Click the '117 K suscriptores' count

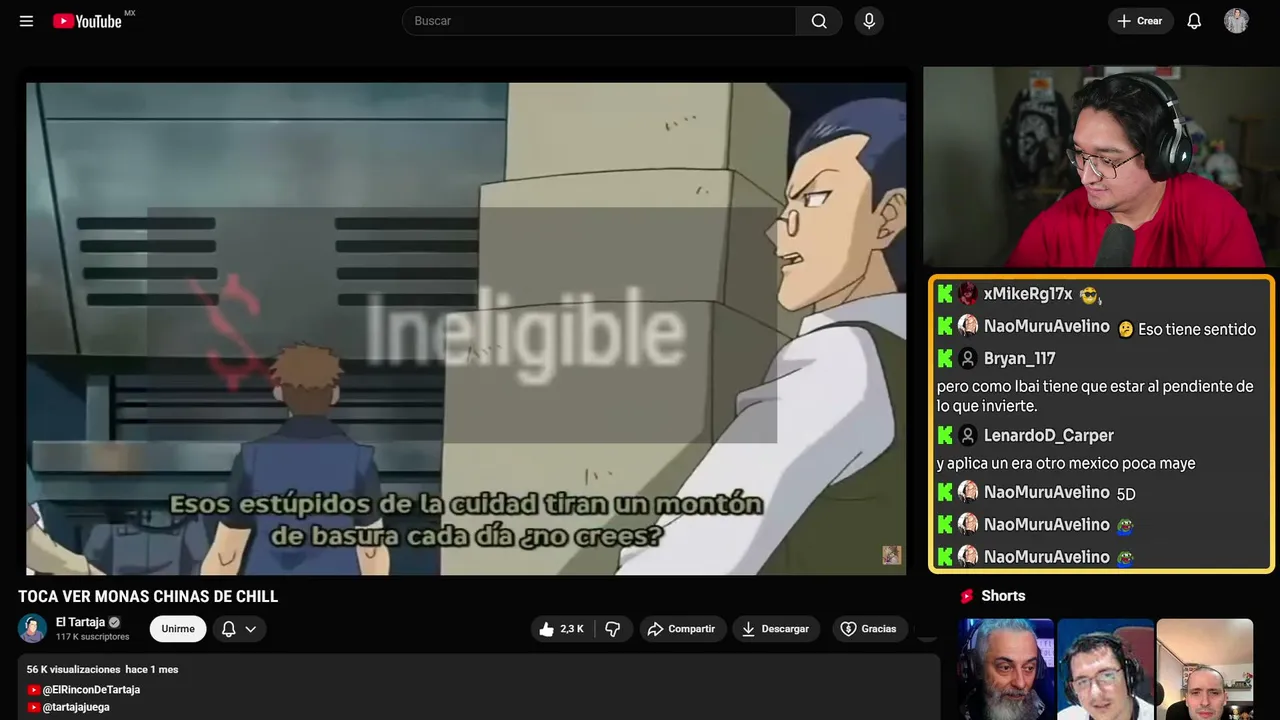(x=93, y=637)
